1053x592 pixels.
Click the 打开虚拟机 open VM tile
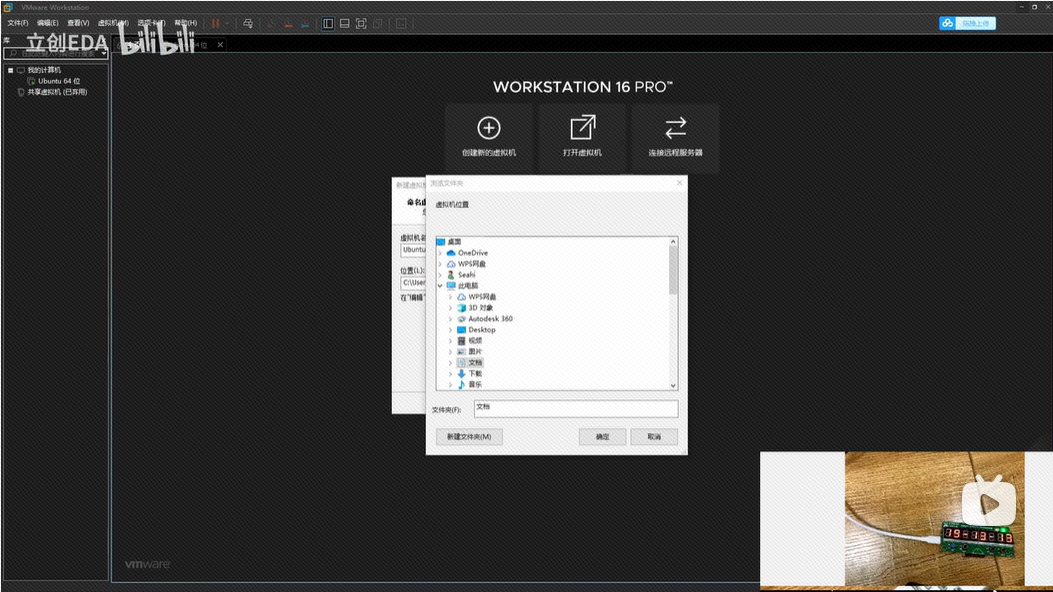(x=582, y=138)
